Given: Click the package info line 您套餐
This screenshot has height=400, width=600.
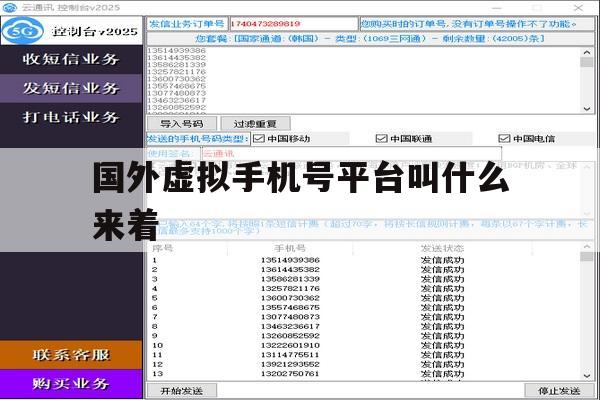Looking at the screenshot, I should pyautogui.click(x=370, y=39).
